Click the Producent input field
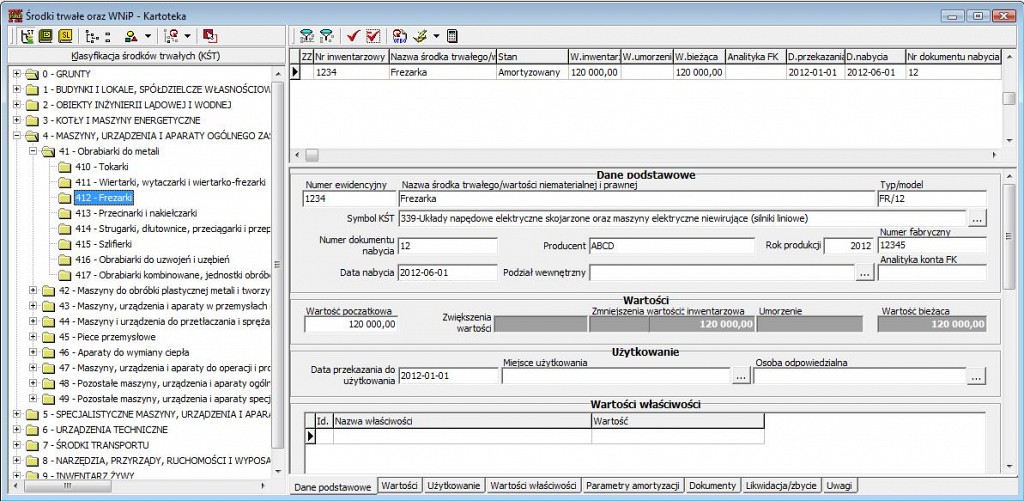1024x501 pixels. [671, 246]
